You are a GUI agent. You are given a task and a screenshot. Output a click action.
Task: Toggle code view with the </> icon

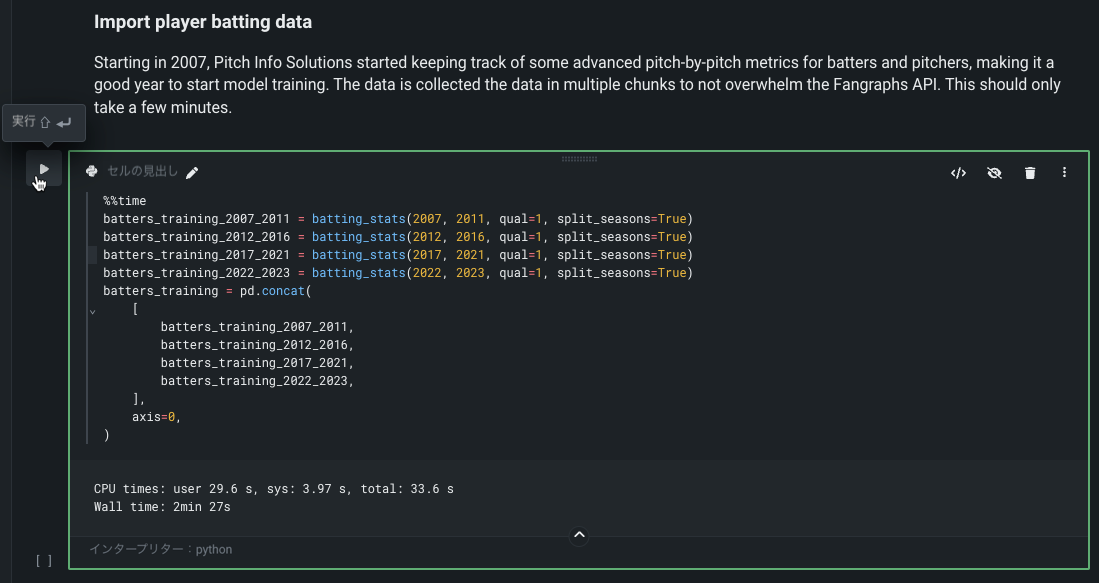958,173
